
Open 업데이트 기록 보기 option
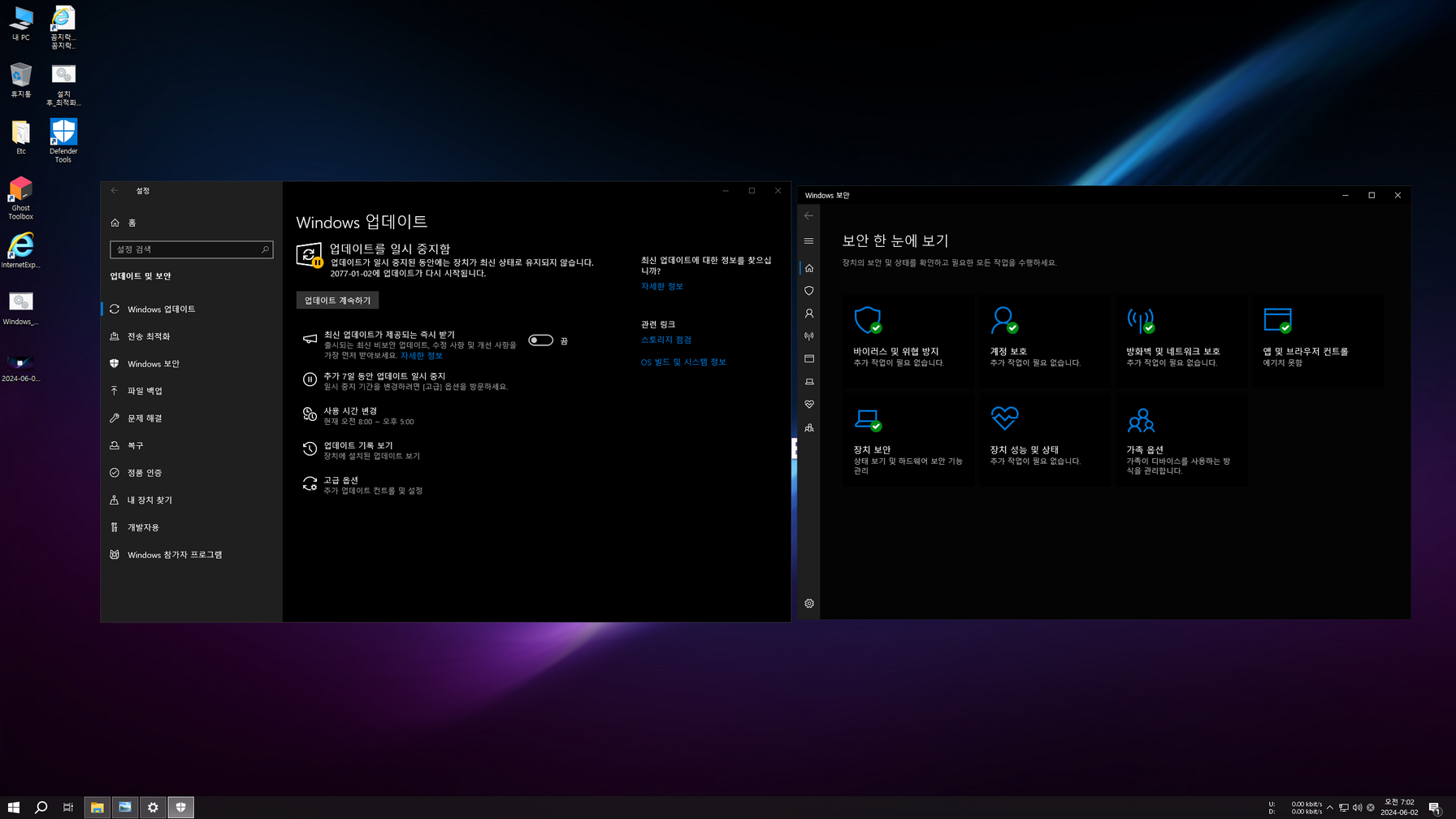click(x=362, y=451)
